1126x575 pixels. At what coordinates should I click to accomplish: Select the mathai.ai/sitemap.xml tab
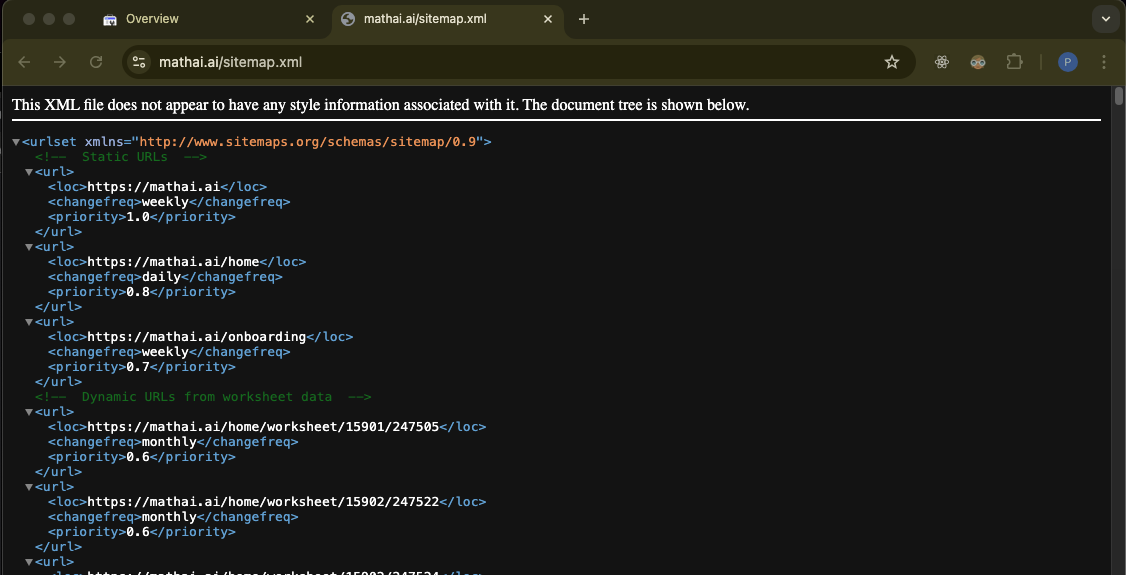[448, 19]
